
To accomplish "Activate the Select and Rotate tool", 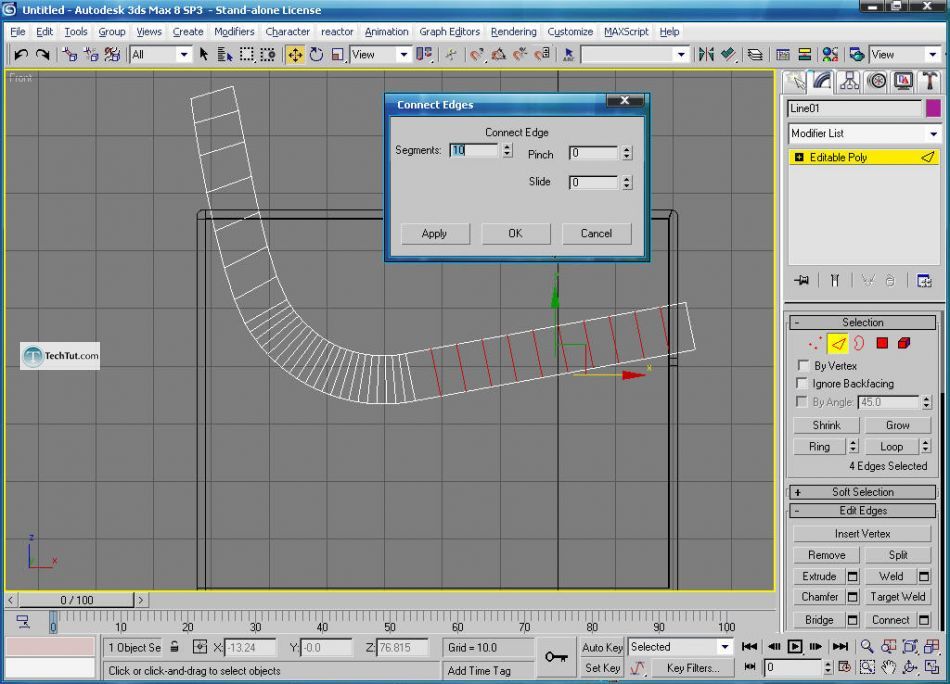I will 316,55.
